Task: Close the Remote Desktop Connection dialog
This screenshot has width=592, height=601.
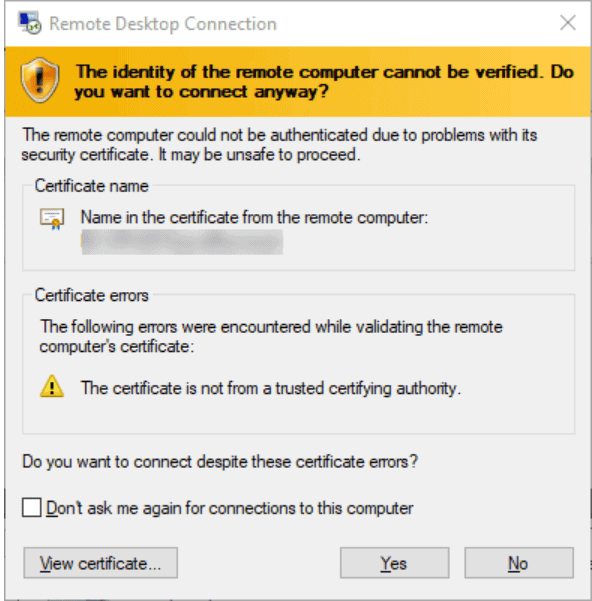Action: 567,23
